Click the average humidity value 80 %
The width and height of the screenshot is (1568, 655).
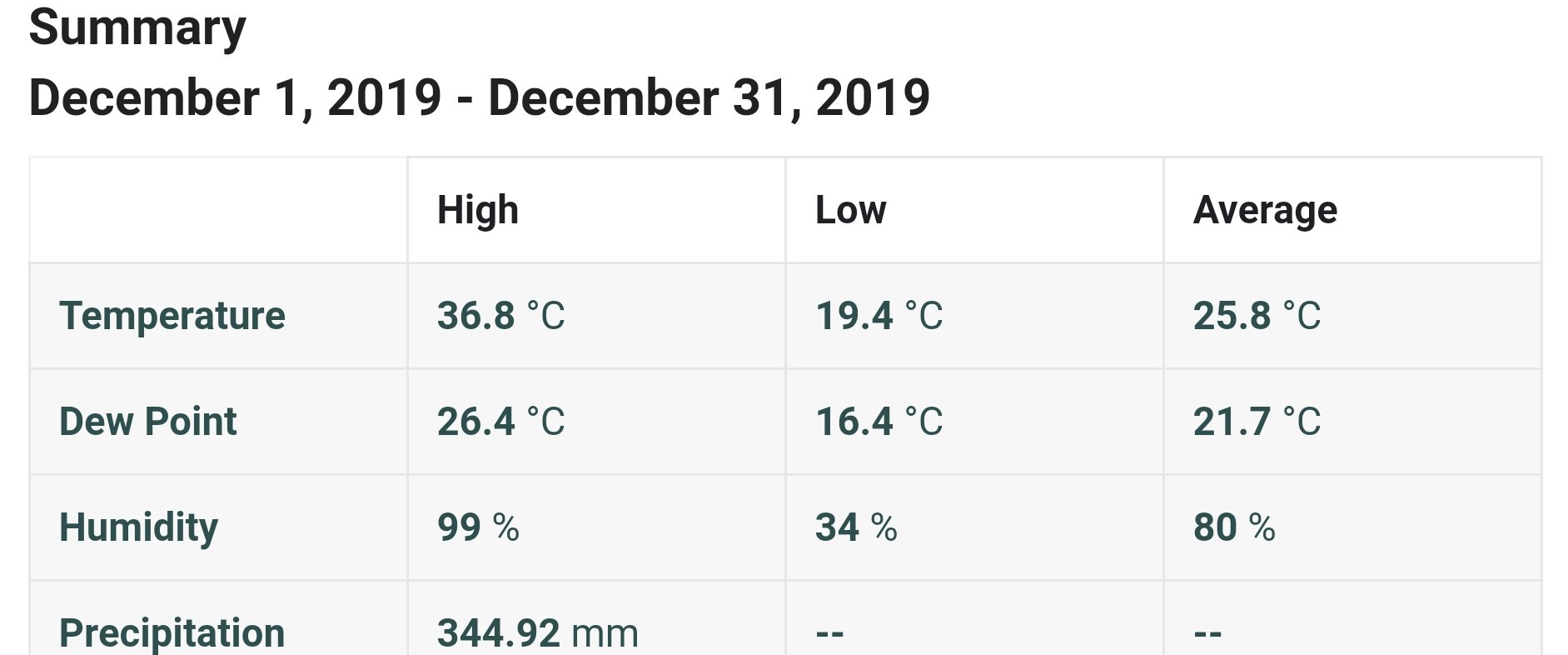(1235, 527)
